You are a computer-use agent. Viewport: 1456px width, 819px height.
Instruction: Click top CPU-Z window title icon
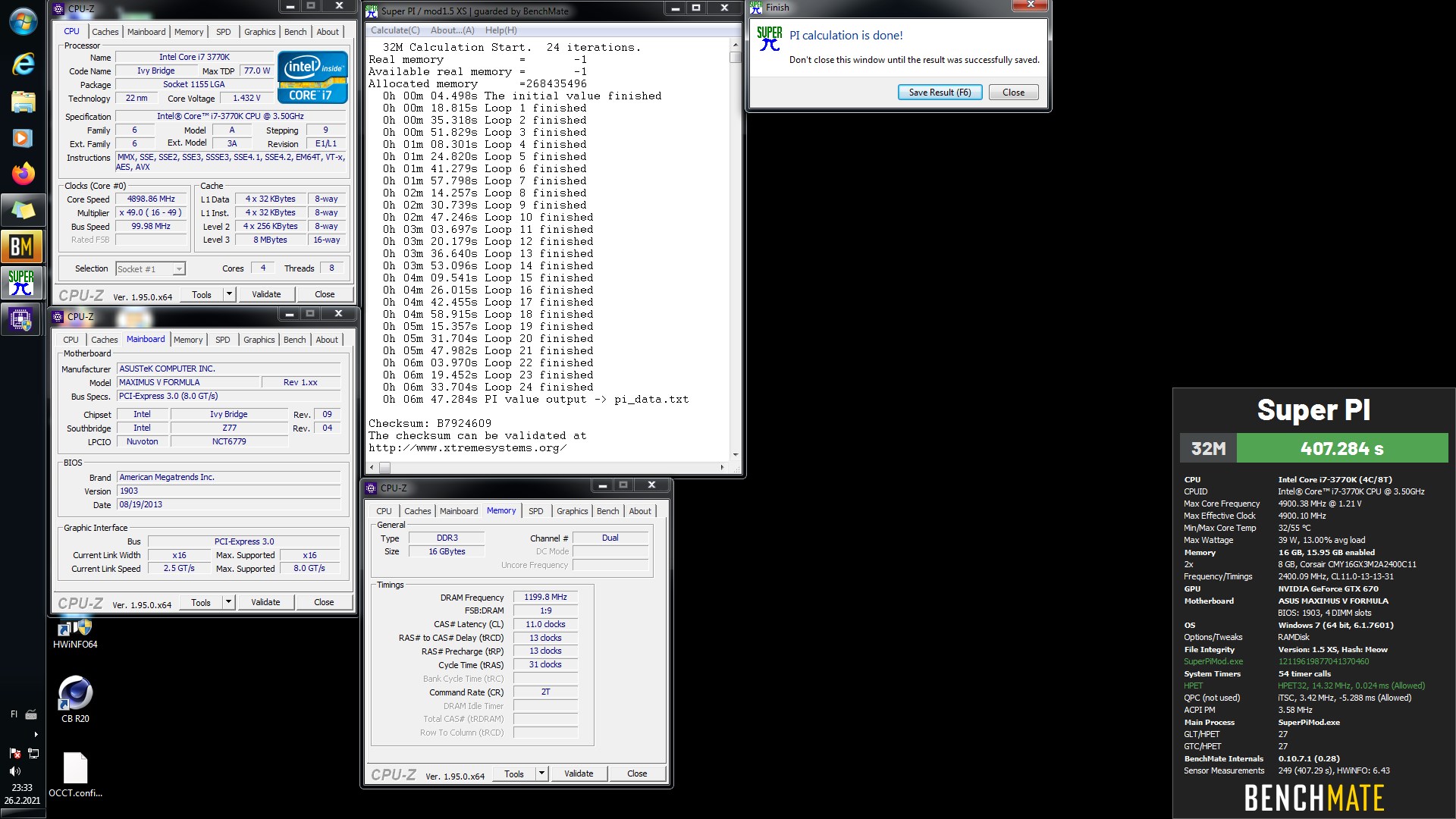[x=58, y=9]
